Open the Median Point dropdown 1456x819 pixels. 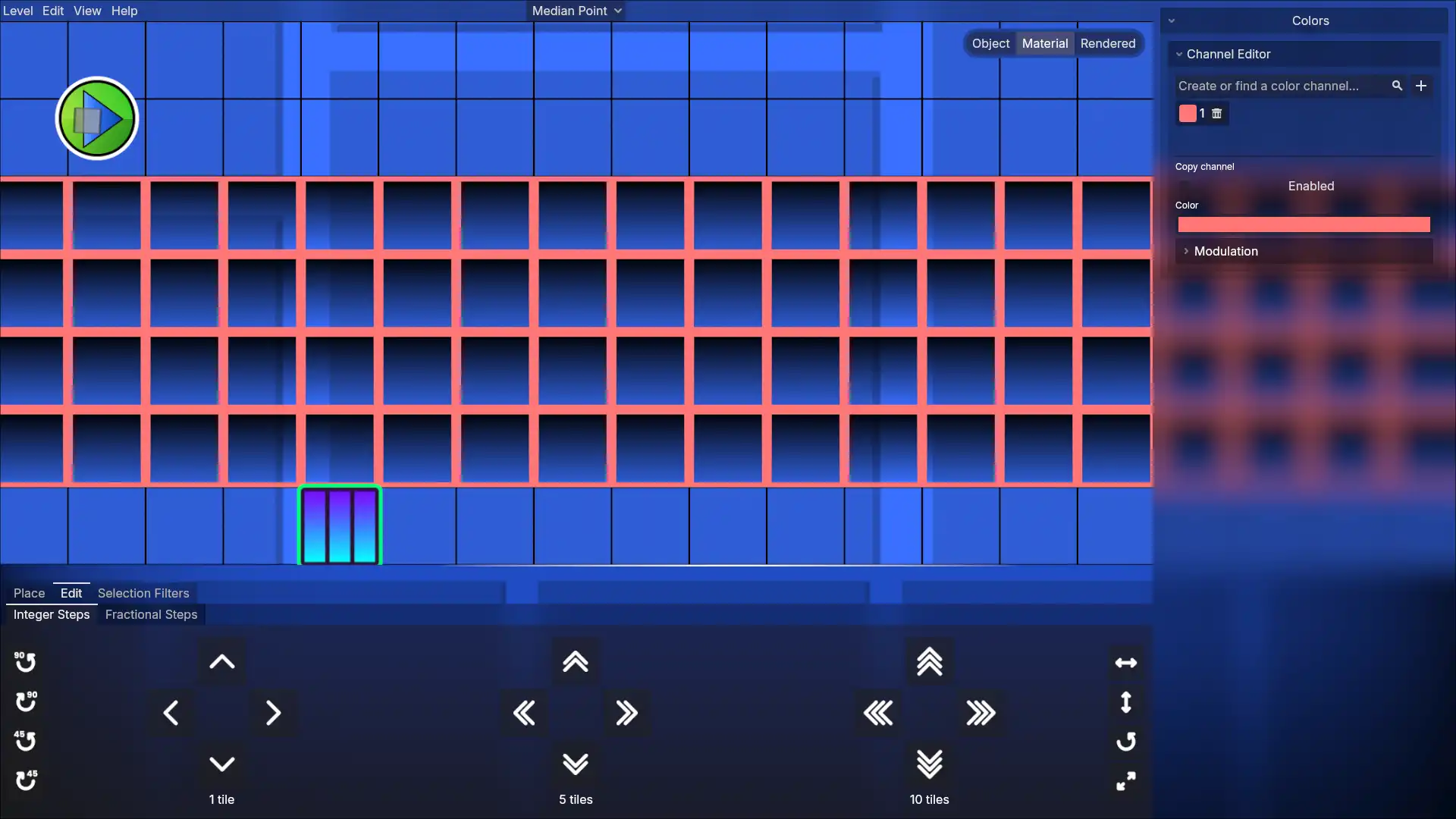point(576,11)
